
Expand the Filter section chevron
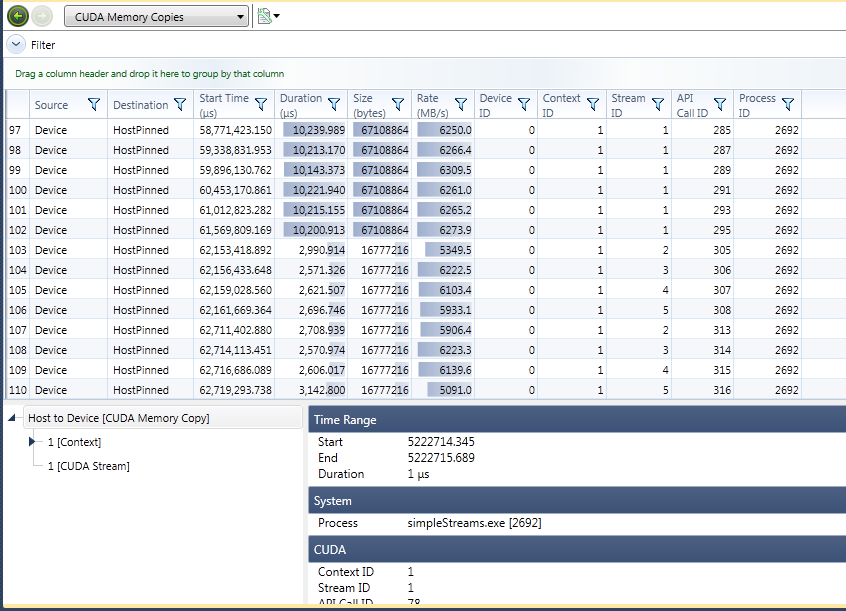pyautogui.click(x=16, y=45)
